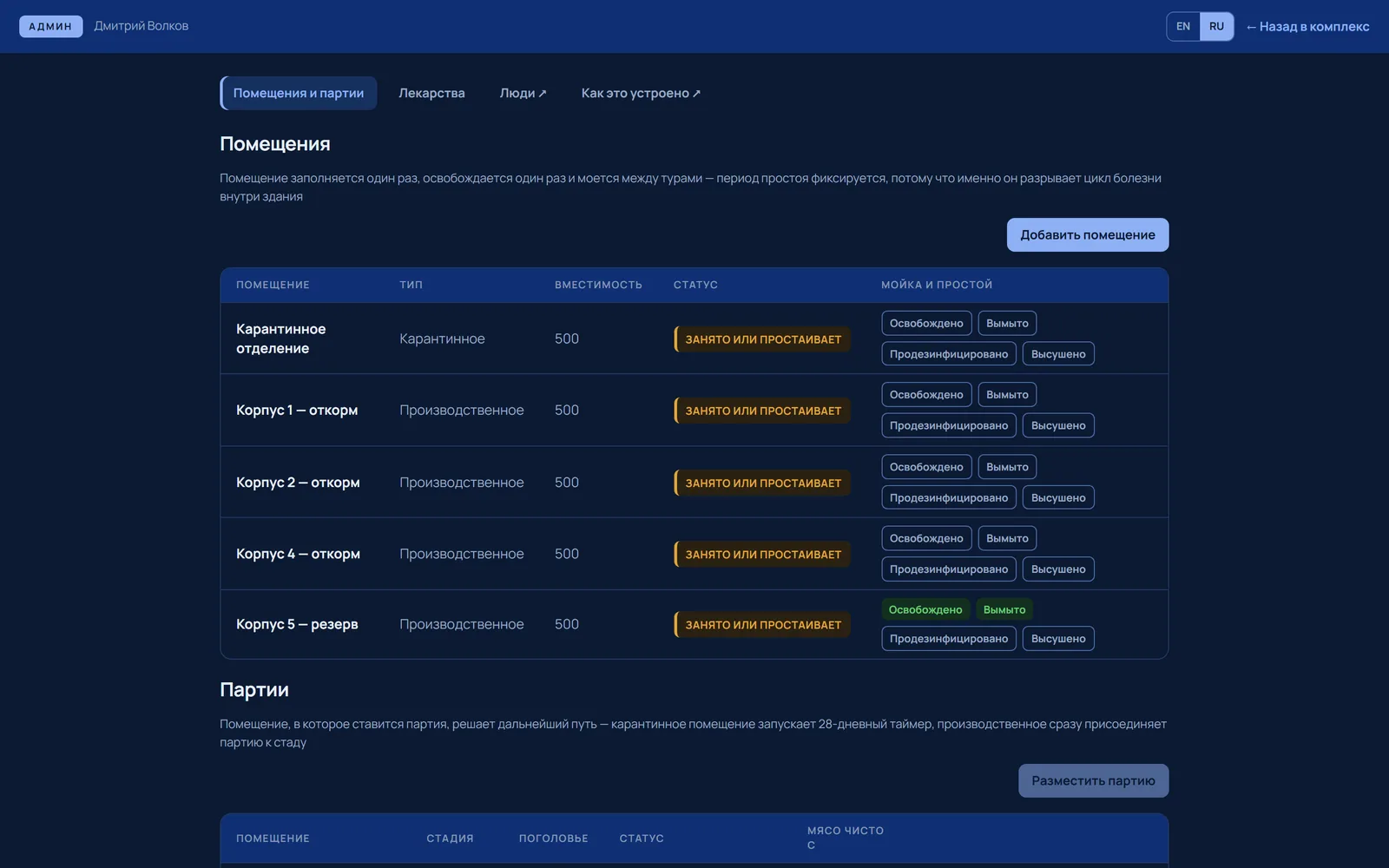Toggle Вымыто for Корпус 4 — откорм

[x=1007, y=538]
